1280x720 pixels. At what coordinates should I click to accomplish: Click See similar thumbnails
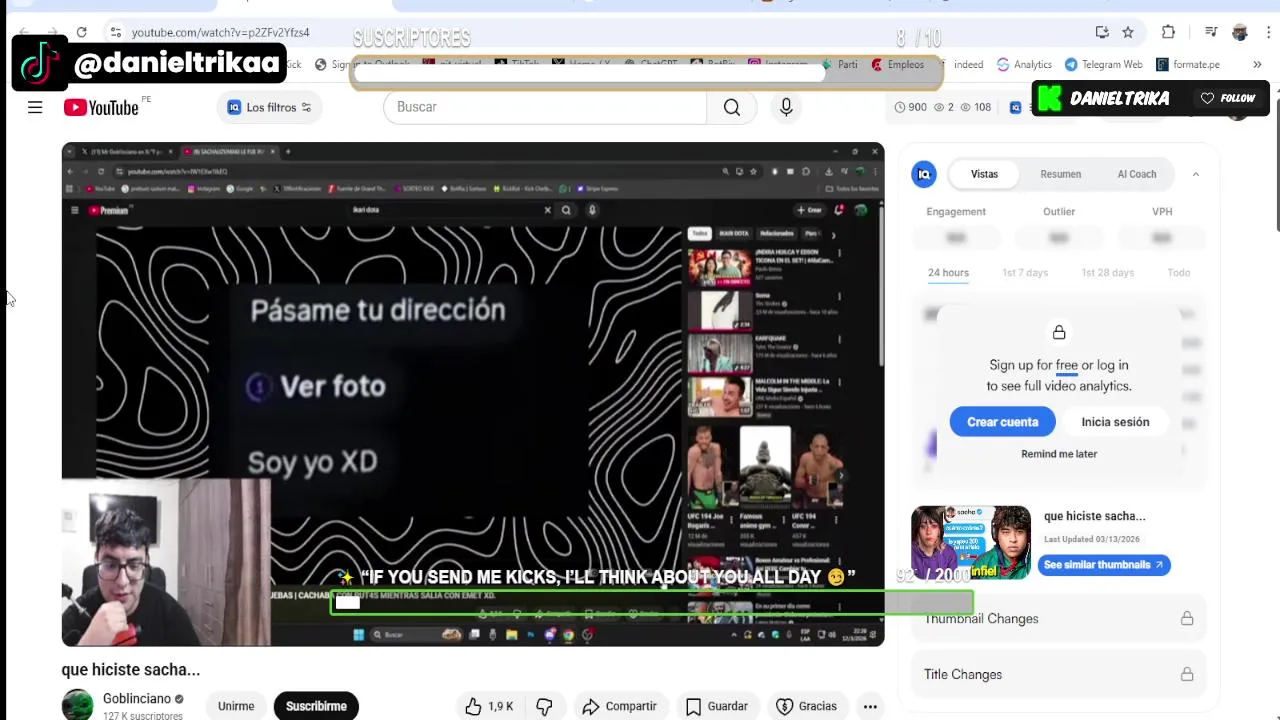1104,565
